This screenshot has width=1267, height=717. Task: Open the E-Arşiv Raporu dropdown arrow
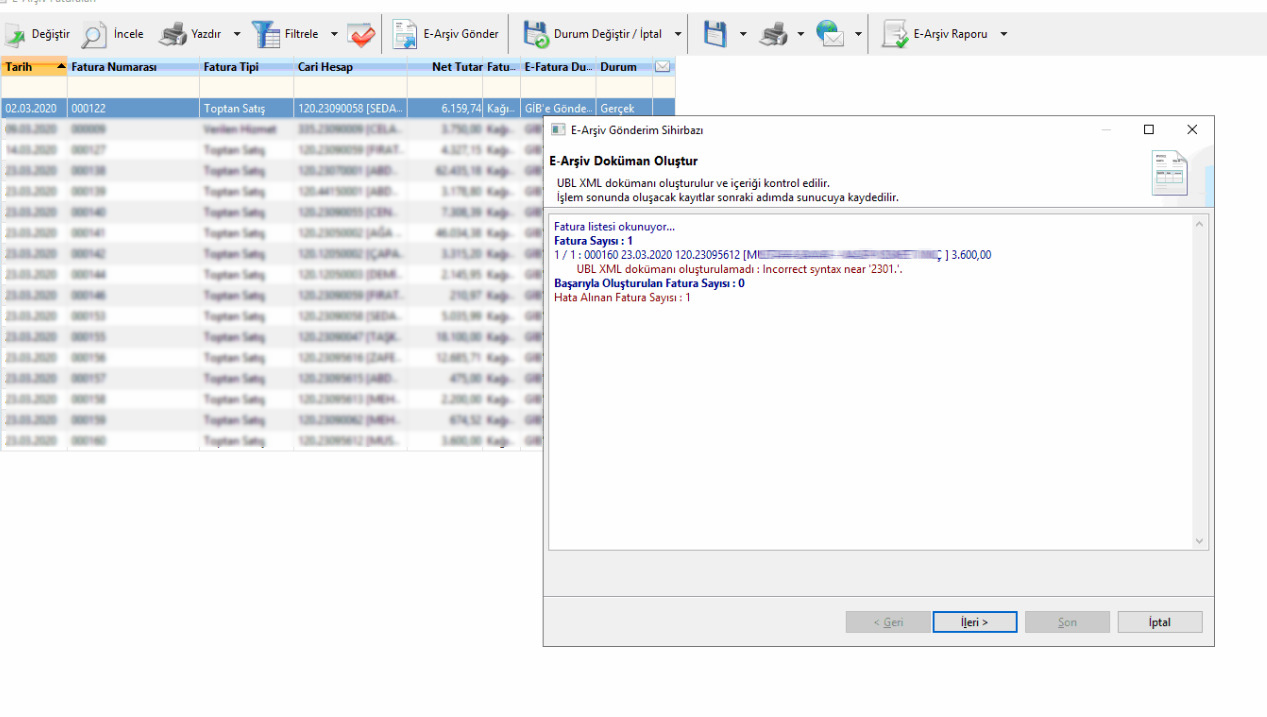click(1003, 35)
